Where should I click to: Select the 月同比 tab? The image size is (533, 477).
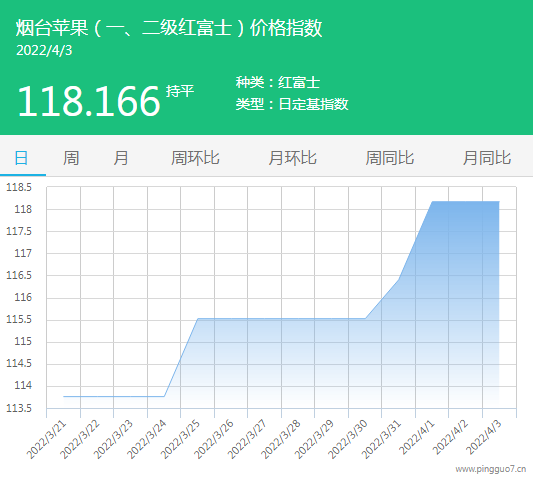pyautogui.click(x=487, y=158)
